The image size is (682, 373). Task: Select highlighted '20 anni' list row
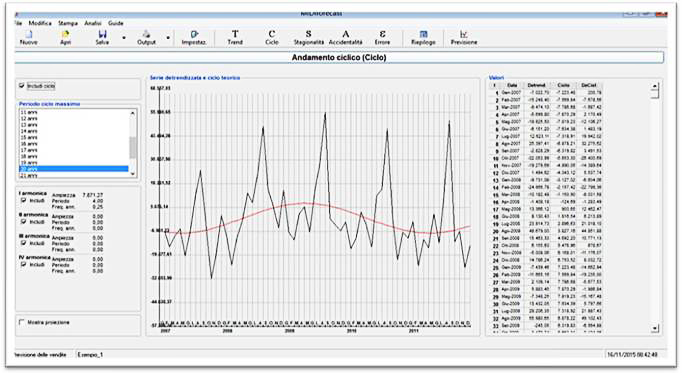[74, 169]
